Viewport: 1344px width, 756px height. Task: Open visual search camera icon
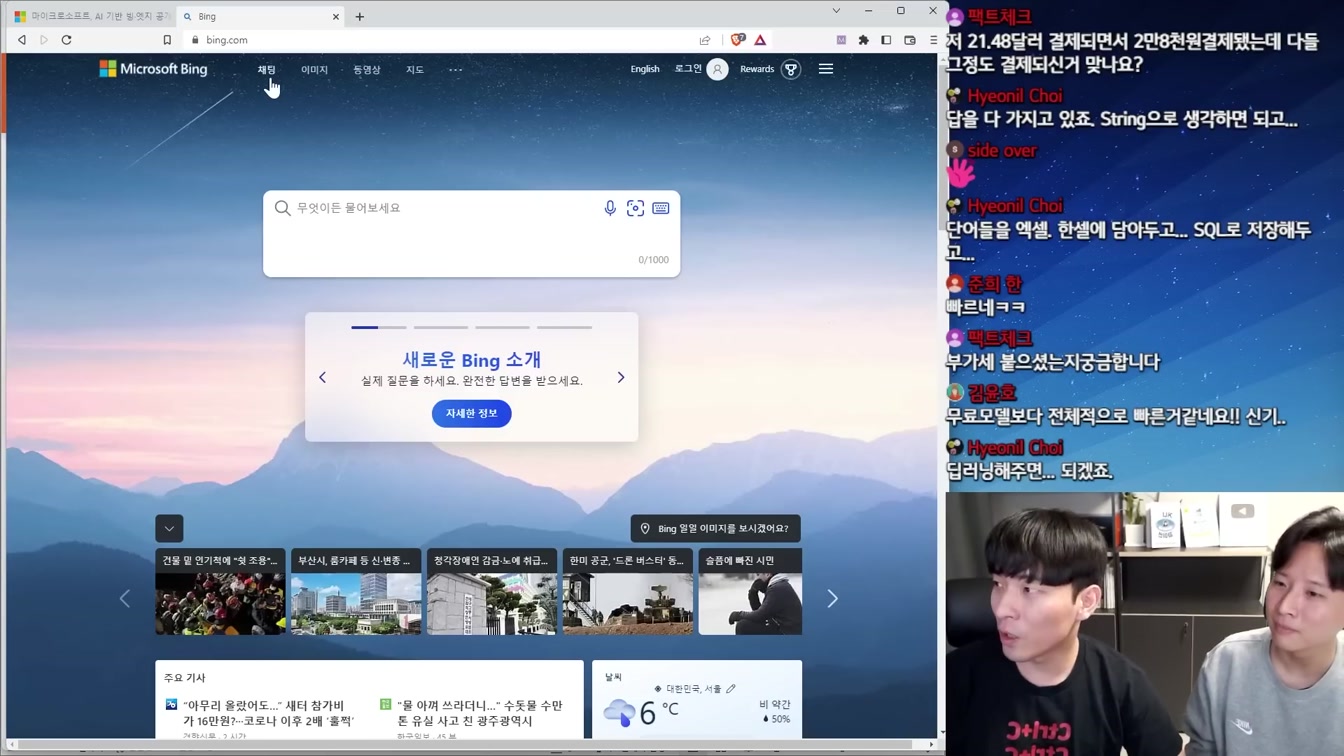tap(635, 208)
